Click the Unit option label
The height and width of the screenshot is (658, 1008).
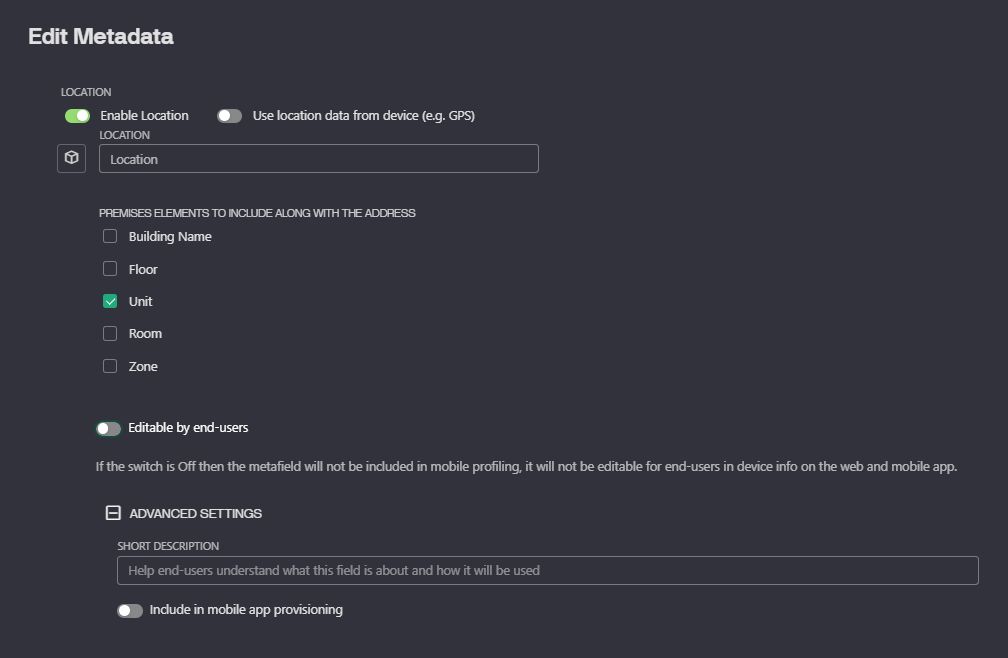tap(140, 301)
